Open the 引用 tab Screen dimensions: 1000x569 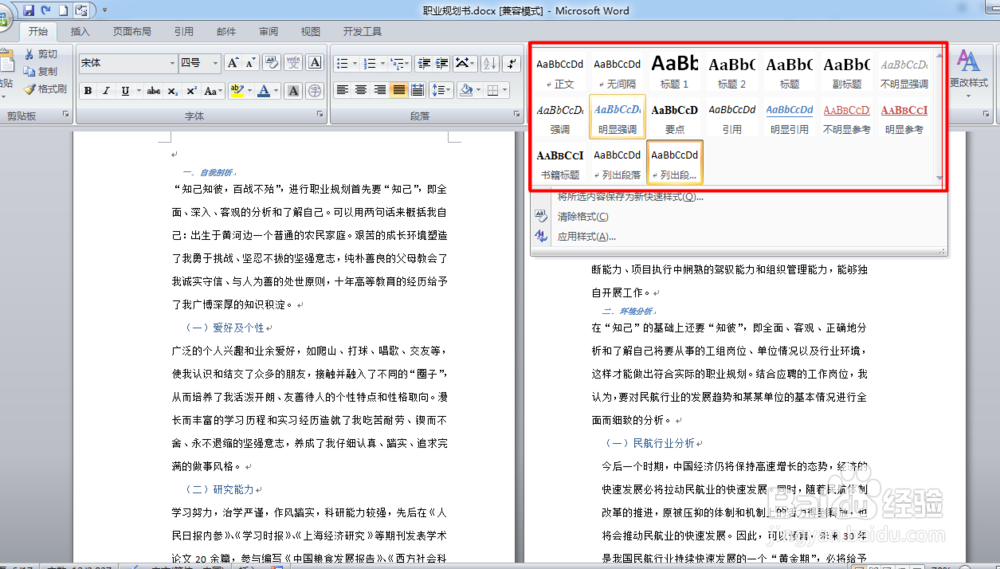click(x=184, y=31)
